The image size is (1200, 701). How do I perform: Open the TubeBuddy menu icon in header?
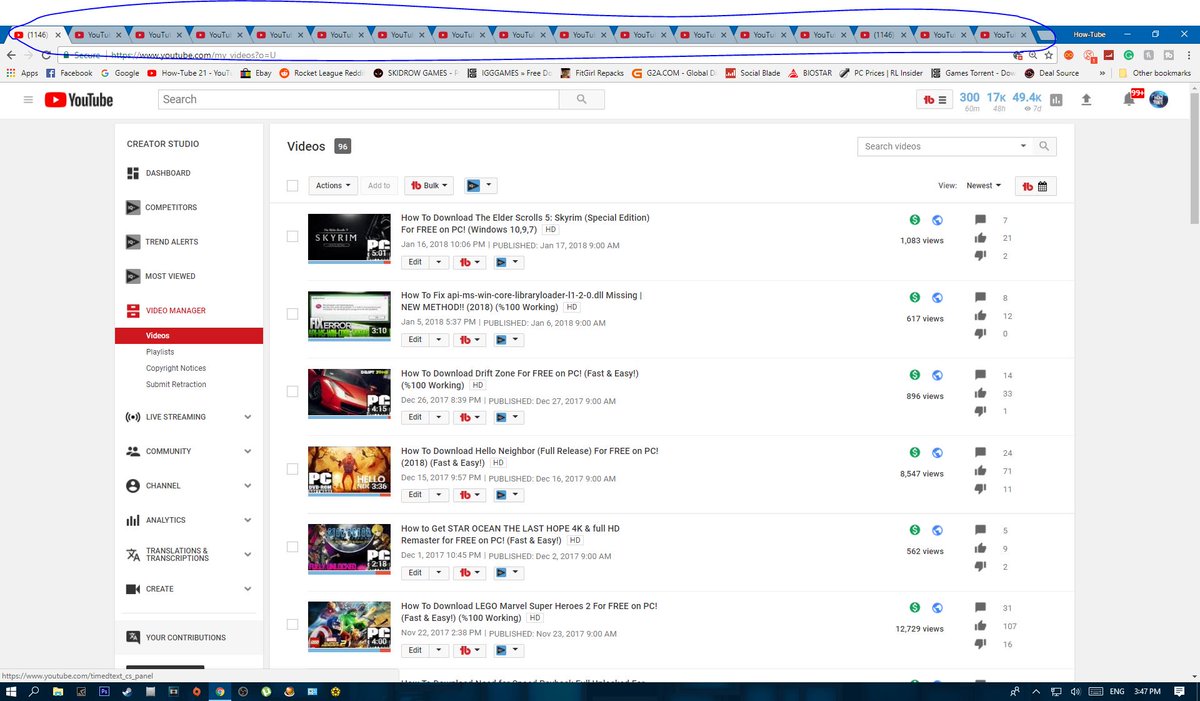(x=934, y=99)
